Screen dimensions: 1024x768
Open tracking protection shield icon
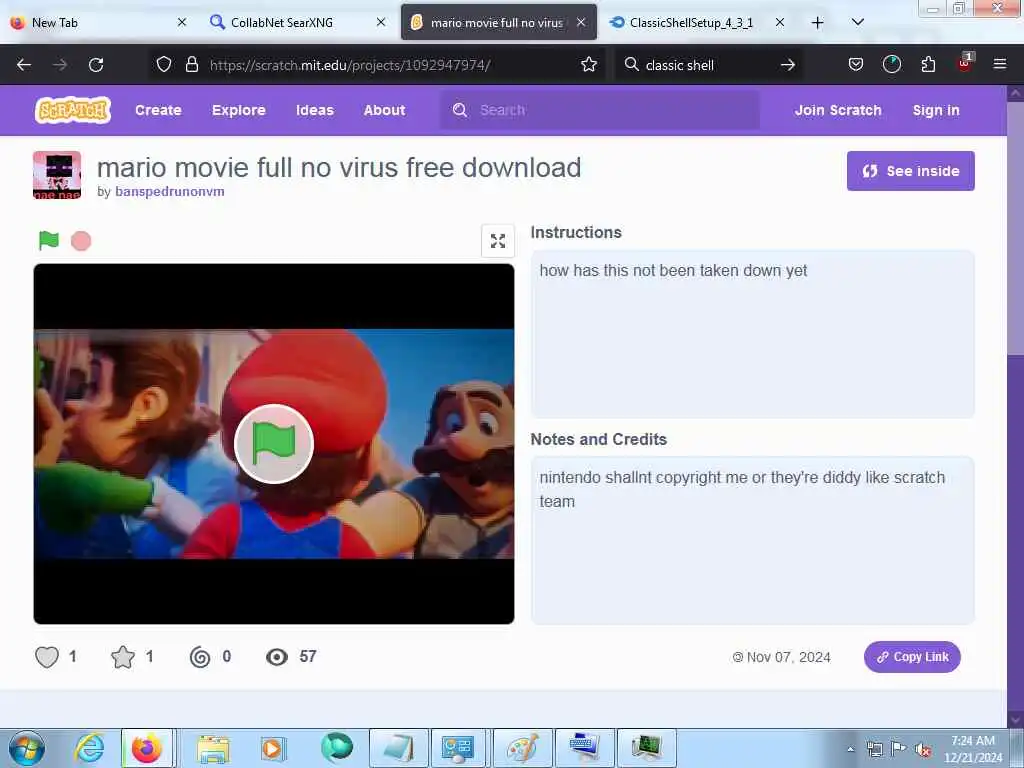[x=164, y=64]
